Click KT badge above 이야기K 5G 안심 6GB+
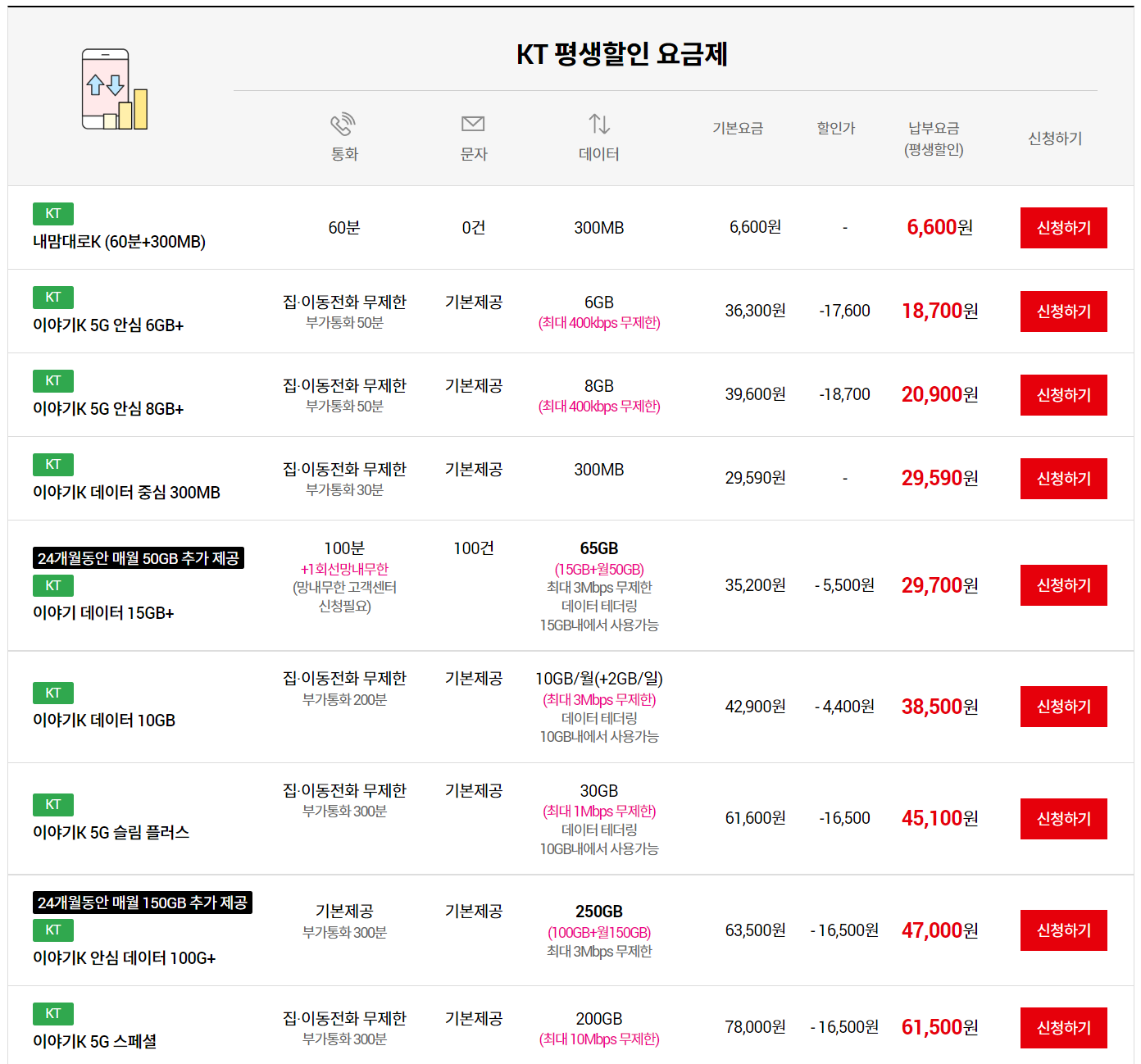This screenshot has height=1064, width=1141. (53, 298)
